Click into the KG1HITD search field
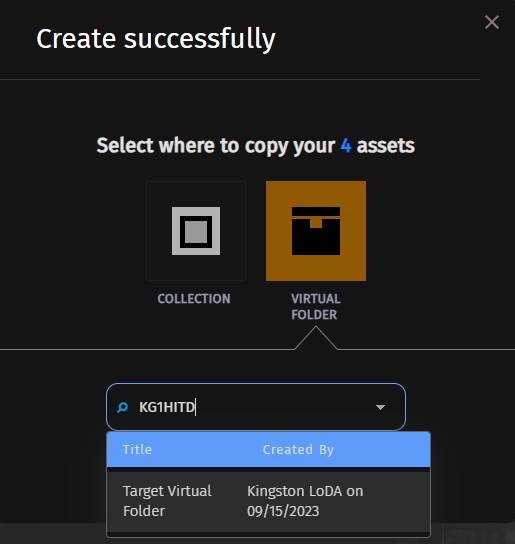This screenshot has width=515, height=544. (x=256, y=407)
